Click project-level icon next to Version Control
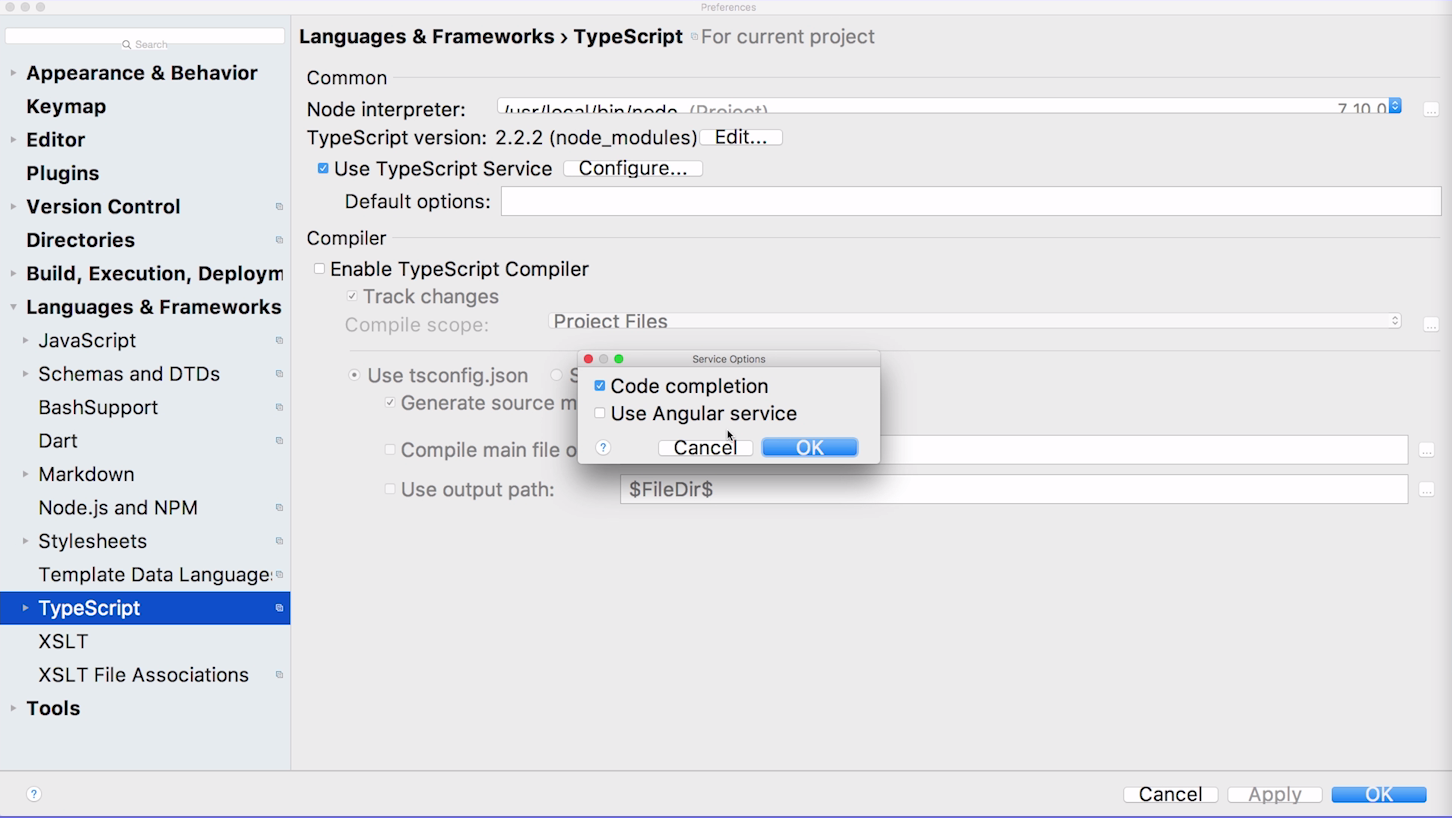Screen dimensions: 1452x818 [279, 207]
